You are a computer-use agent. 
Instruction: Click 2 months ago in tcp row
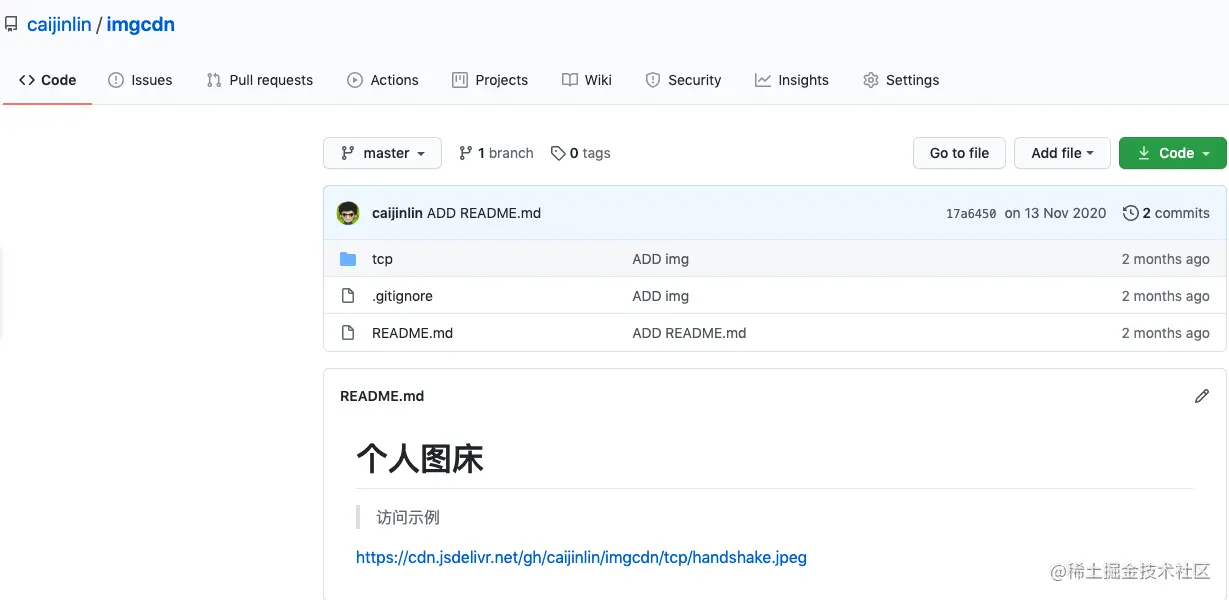[x=1166, y=259]
